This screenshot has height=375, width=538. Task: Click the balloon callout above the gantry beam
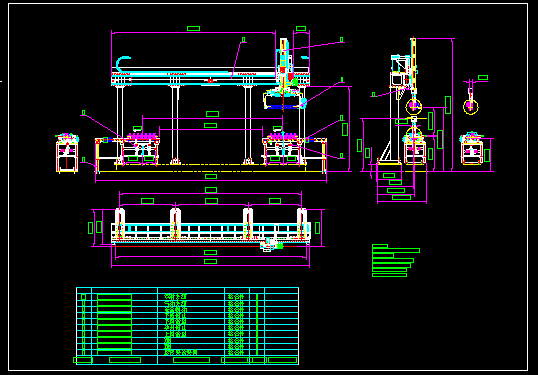(244, 40)
